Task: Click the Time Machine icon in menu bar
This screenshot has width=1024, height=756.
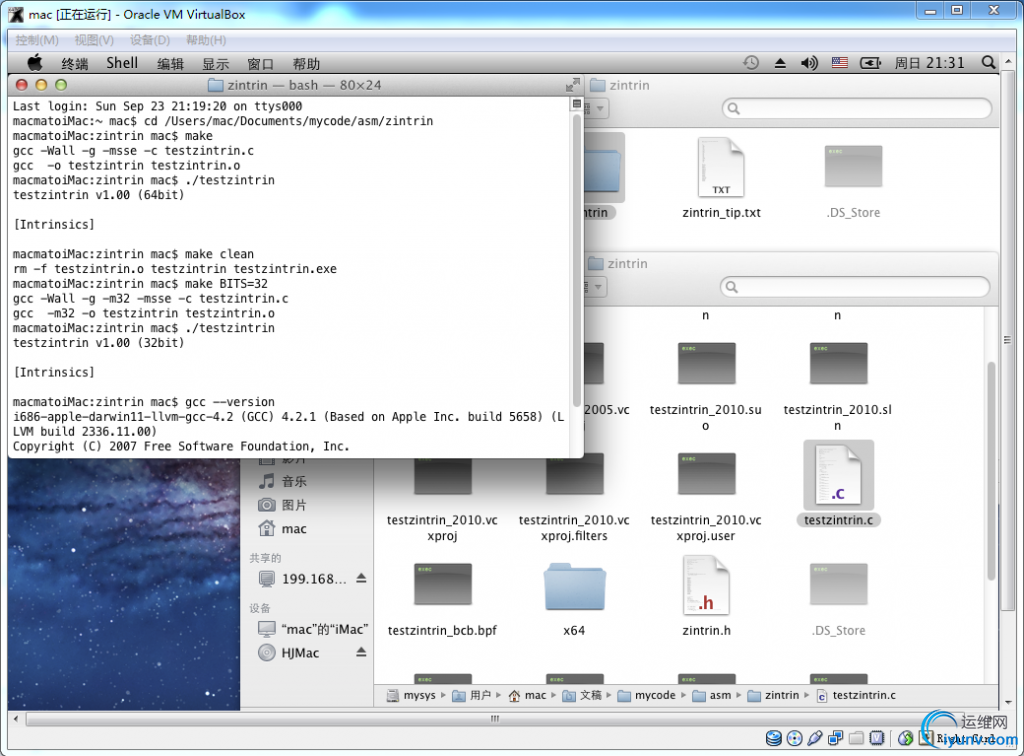Action: pyautogui.click(x=751, y=63)
